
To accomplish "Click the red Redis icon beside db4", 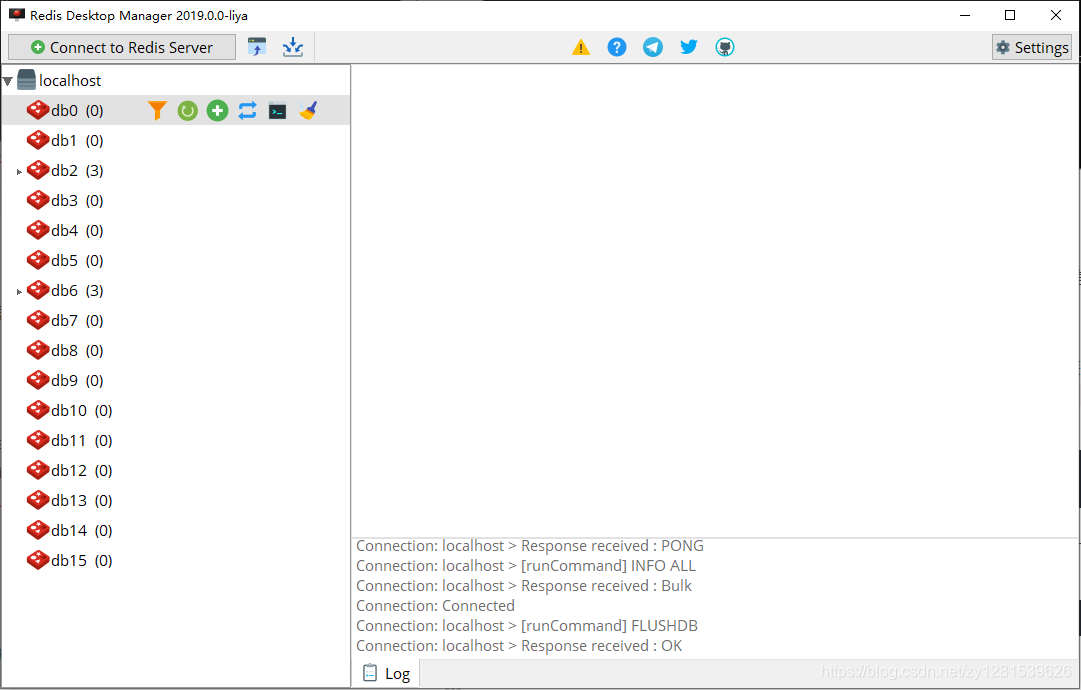I will [38, 230].
